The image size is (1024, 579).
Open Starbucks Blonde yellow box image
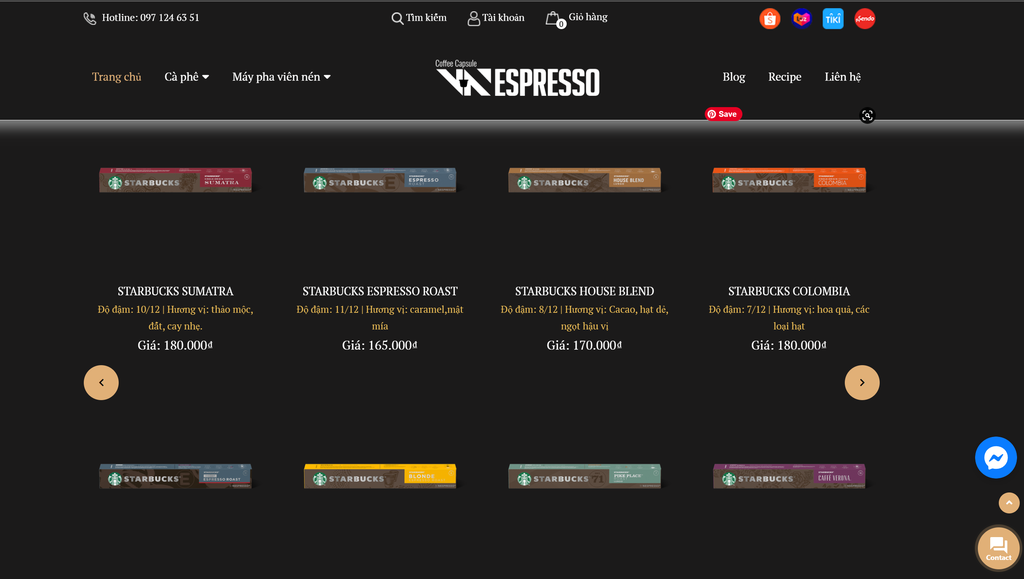[x=380, y=476]
